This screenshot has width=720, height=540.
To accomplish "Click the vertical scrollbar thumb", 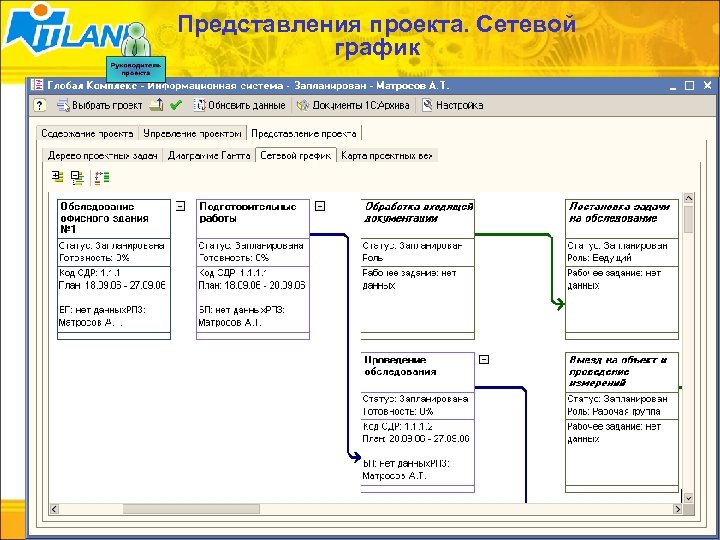I will pos(688,219).
